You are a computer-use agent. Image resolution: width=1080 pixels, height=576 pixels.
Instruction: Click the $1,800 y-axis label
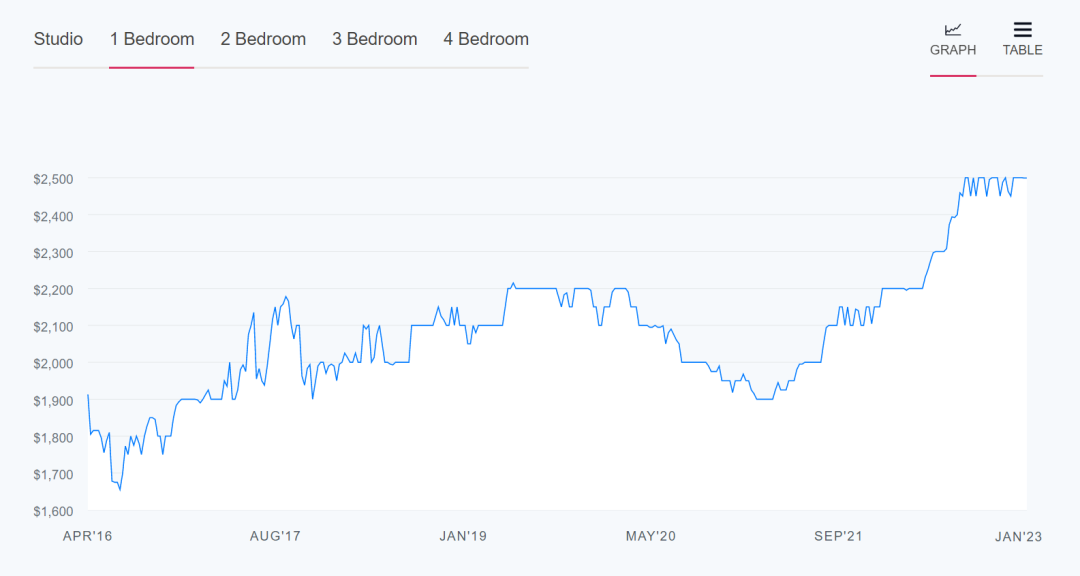click(52, 438)
